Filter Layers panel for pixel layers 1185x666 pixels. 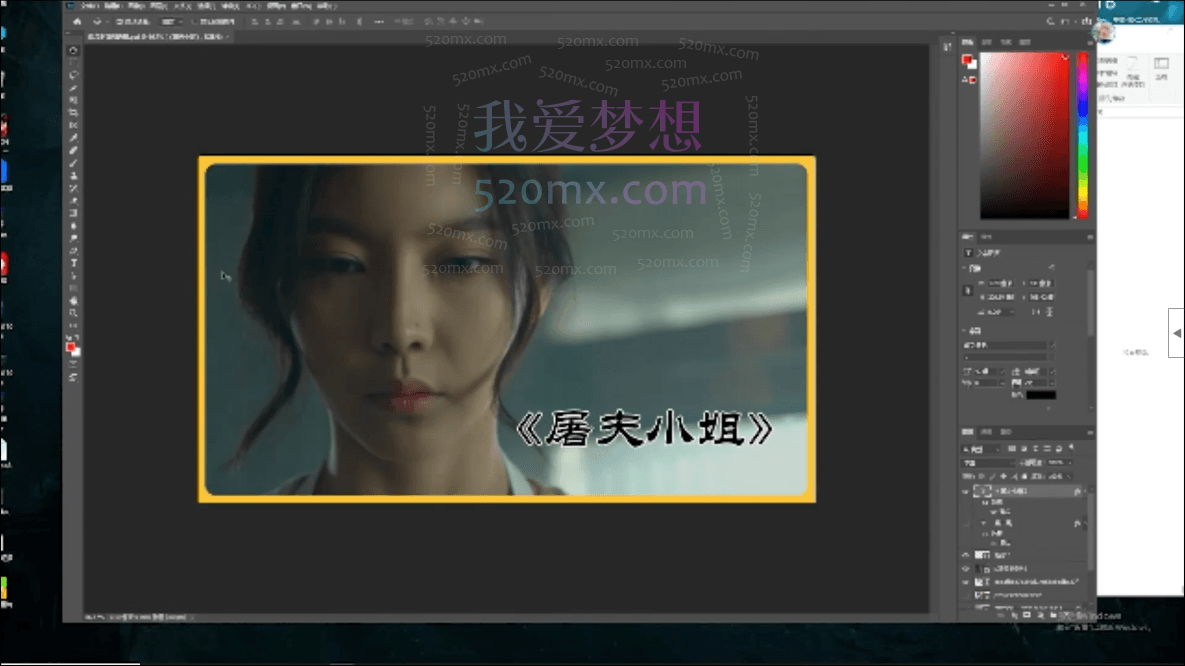[1012, 449]
